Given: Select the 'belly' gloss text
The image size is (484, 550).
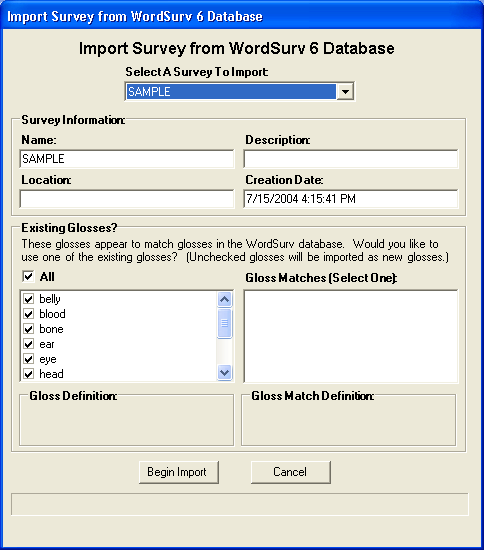Looking at the screenshot, I should (x=50, y=299).
